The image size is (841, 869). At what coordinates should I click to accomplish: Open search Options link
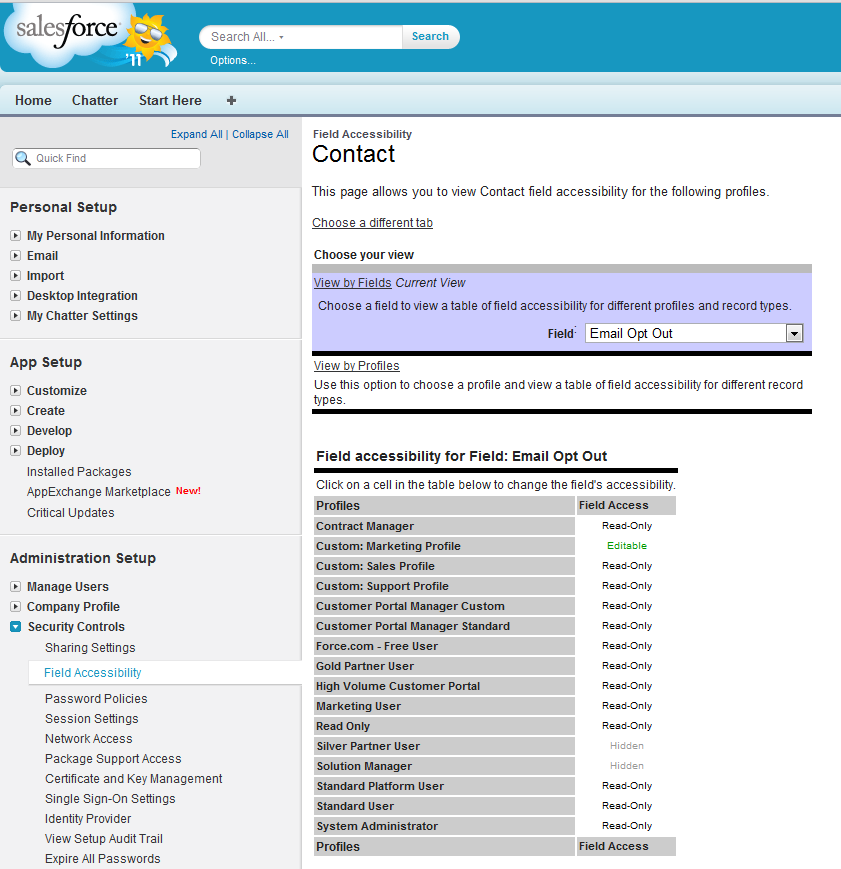coord(232,60)
